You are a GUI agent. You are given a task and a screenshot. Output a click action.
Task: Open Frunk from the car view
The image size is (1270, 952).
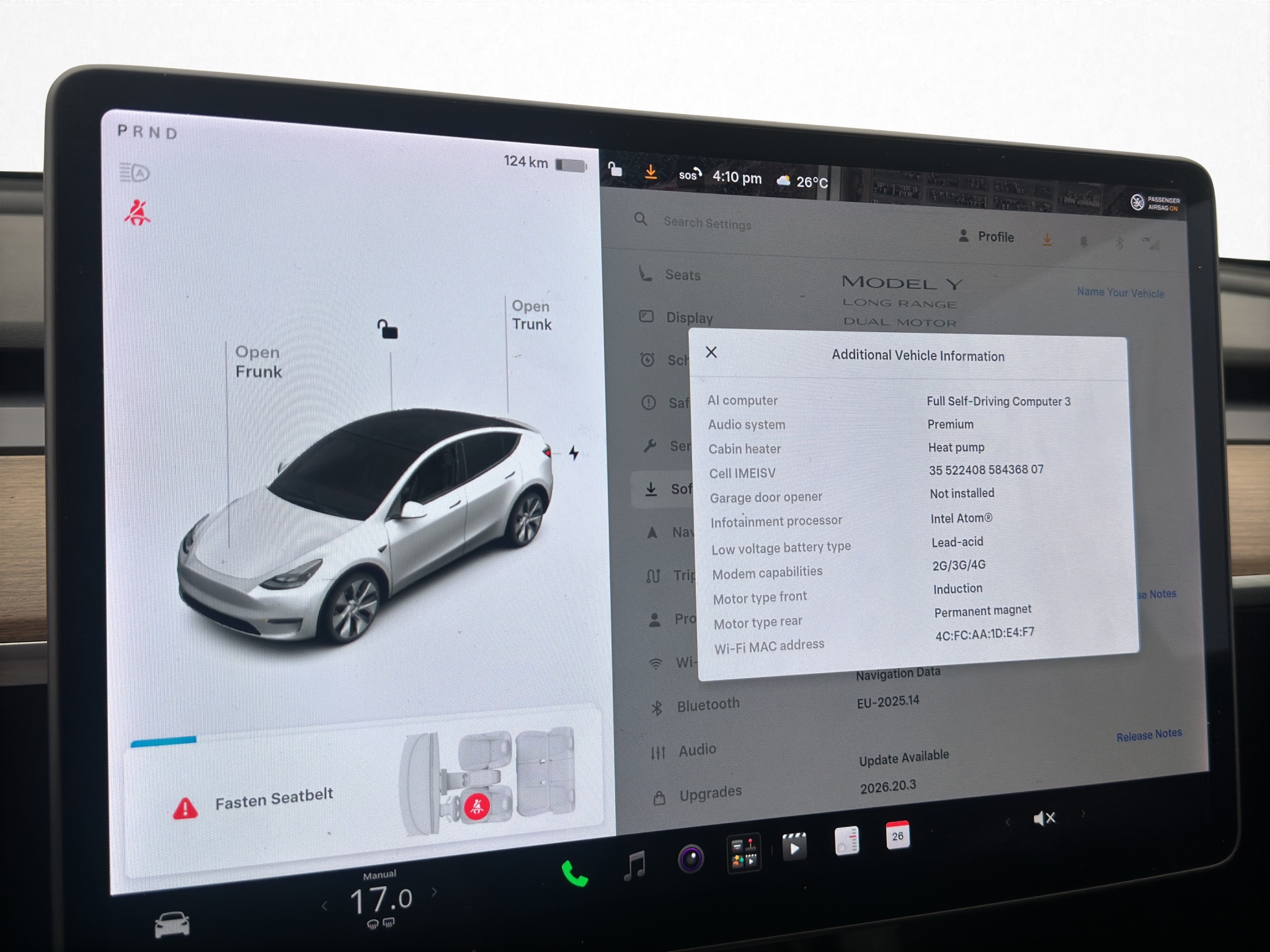pos(259,362)
